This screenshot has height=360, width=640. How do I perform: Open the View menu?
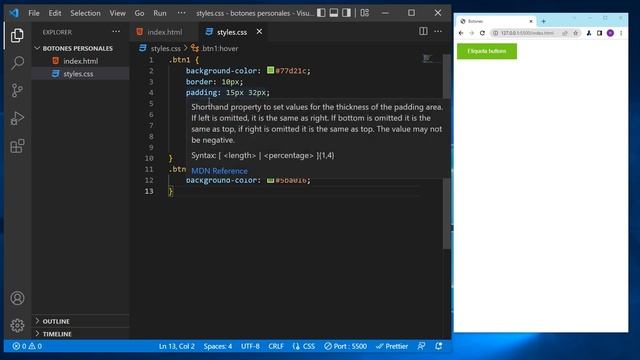[118, 13]
